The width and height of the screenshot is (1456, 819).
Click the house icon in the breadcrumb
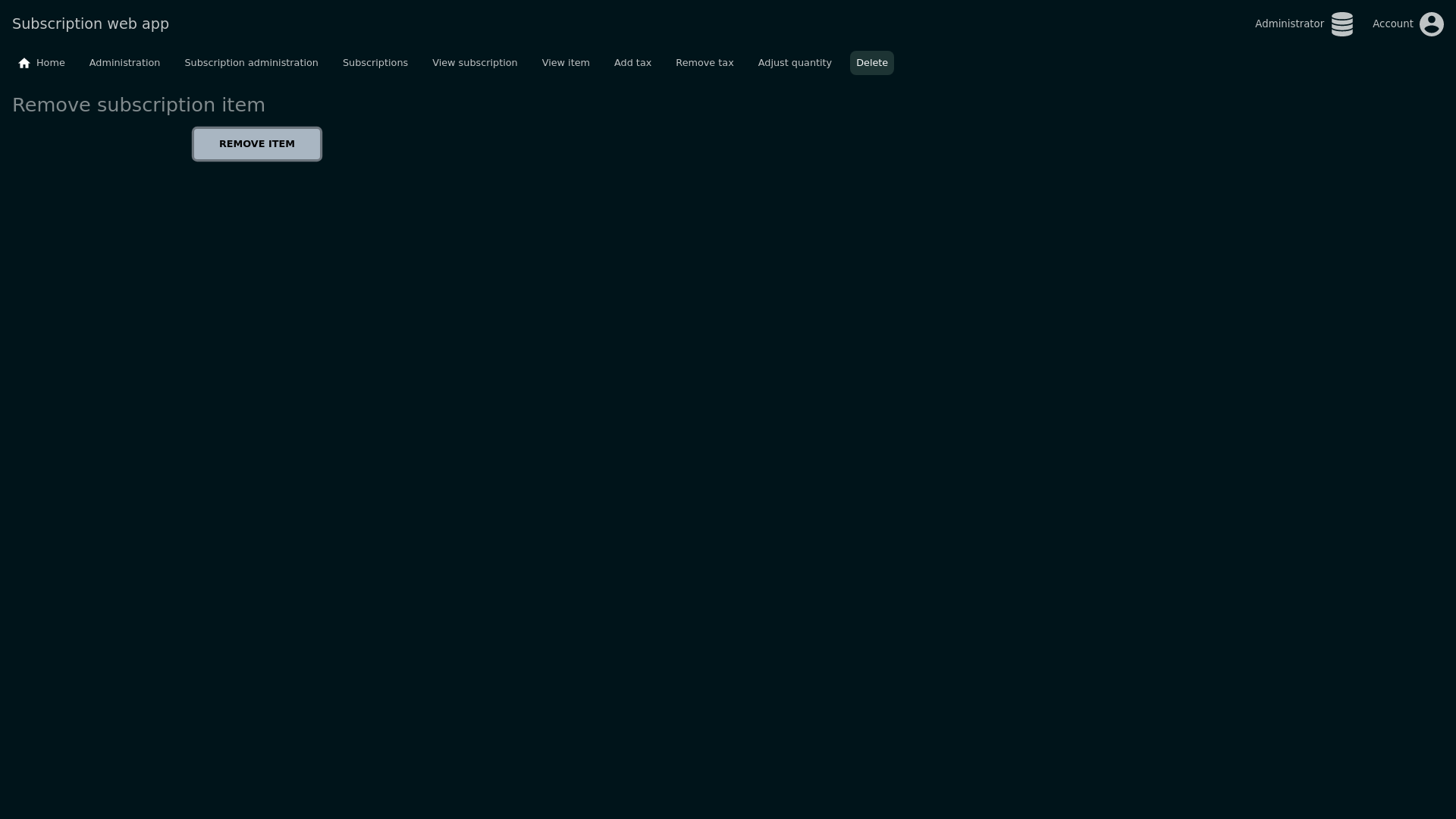point(24,63)
